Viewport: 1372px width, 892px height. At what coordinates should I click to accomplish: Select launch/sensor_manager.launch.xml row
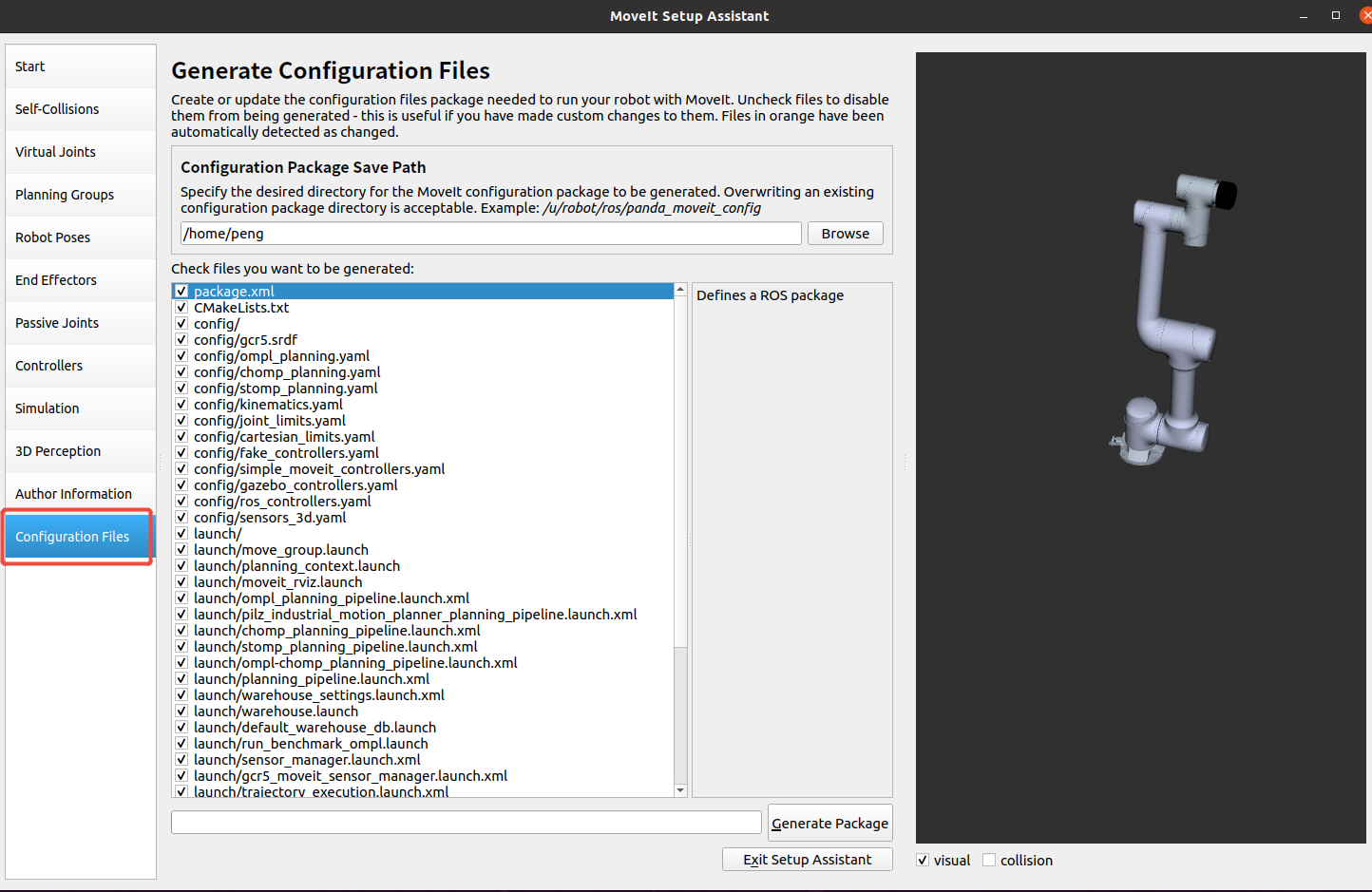click(423, 760)
